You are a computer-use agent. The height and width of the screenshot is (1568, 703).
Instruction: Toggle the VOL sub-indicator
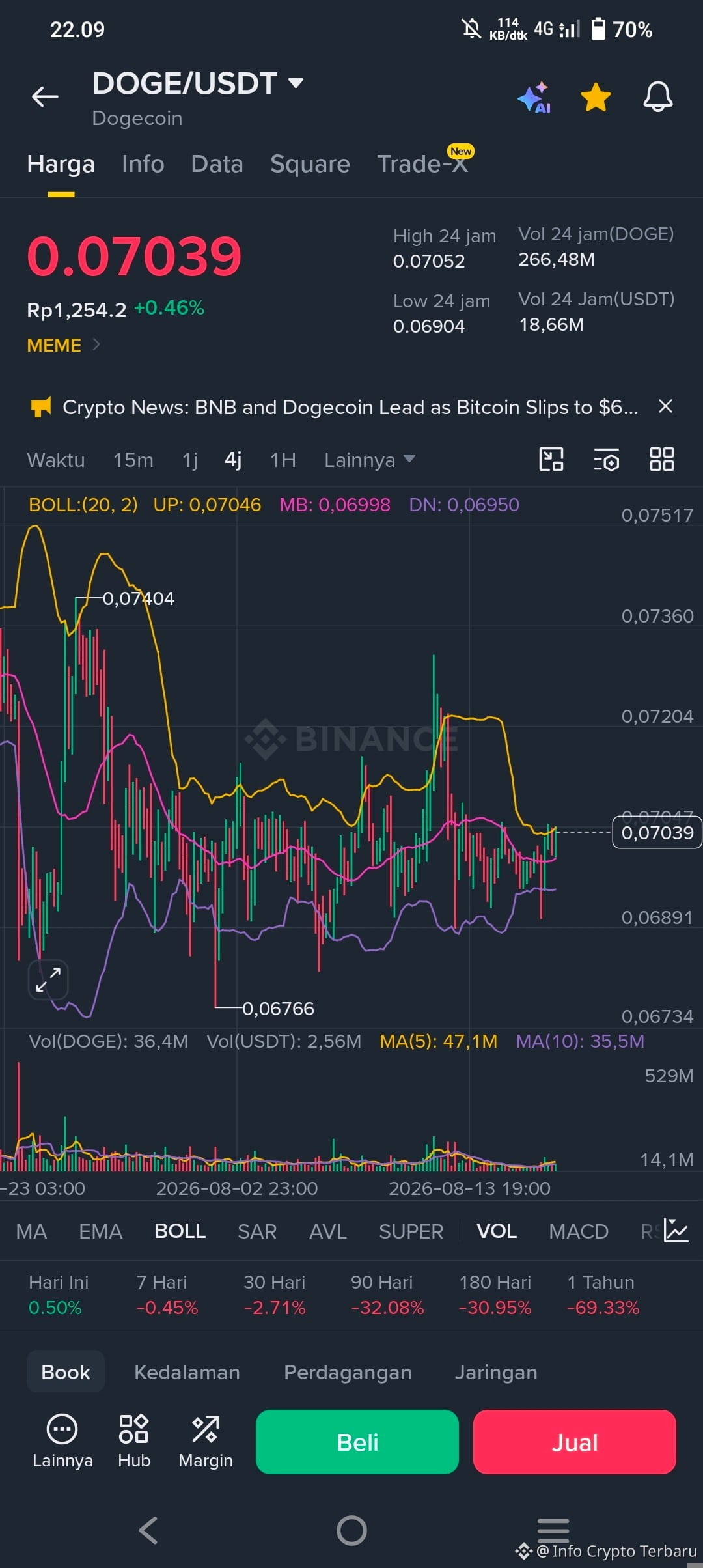pyautogui.click(x=497, y=1231)
